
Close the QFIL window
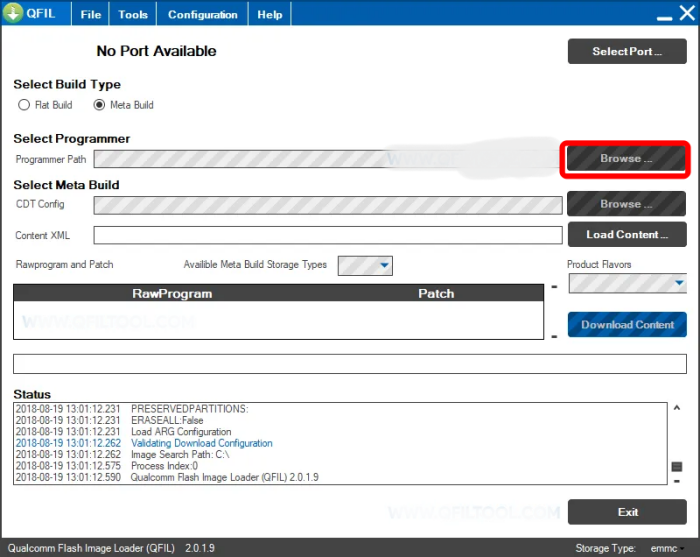[x=688, y=13]
